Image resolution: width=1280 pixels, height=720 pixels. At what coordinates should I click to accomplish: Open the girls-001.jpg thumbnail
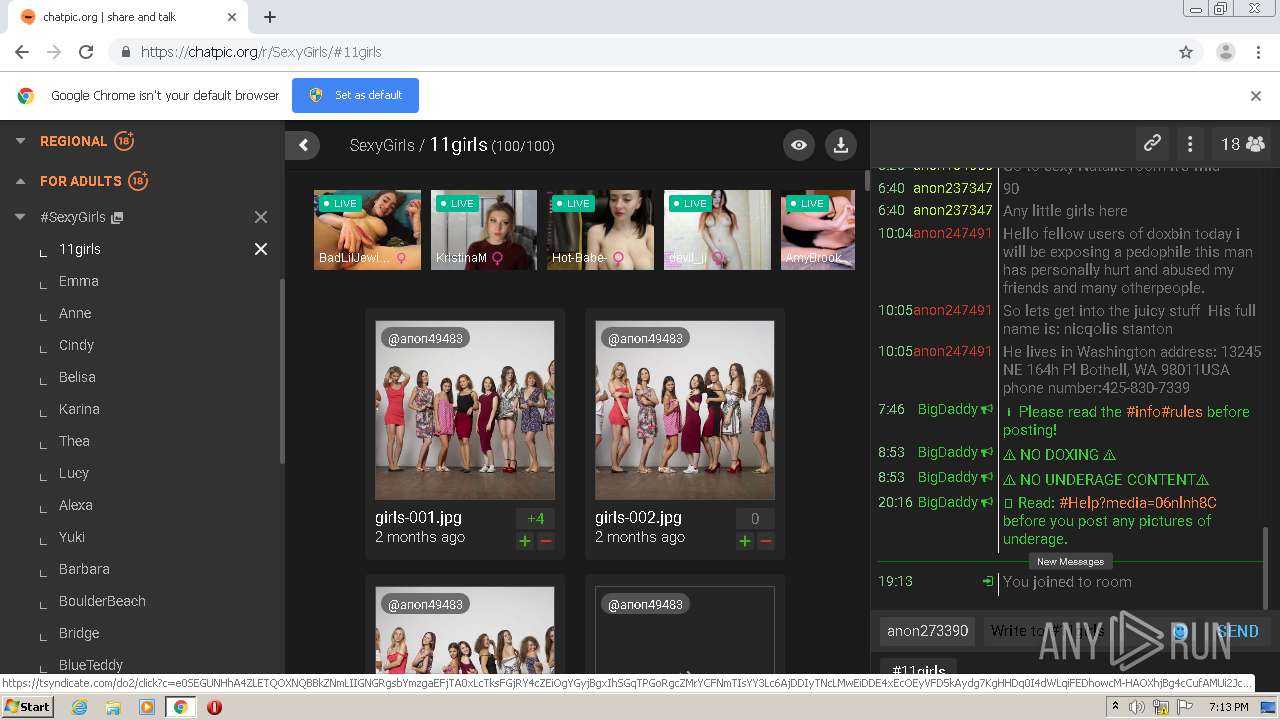point(465,410)
